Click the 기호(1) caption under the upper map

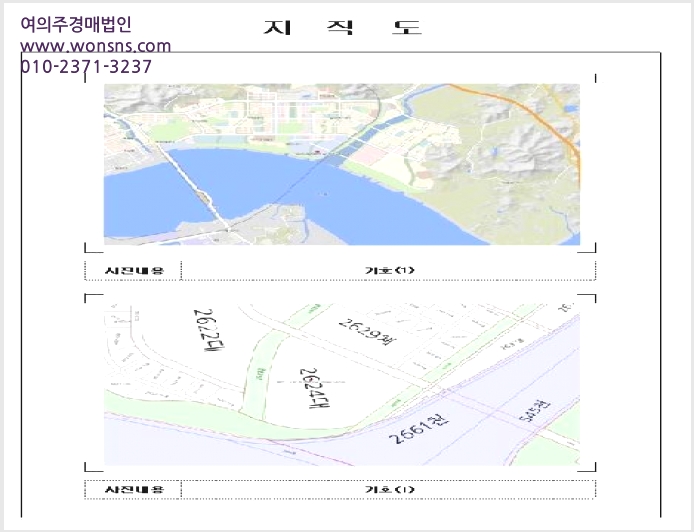[x=389, y=270]
